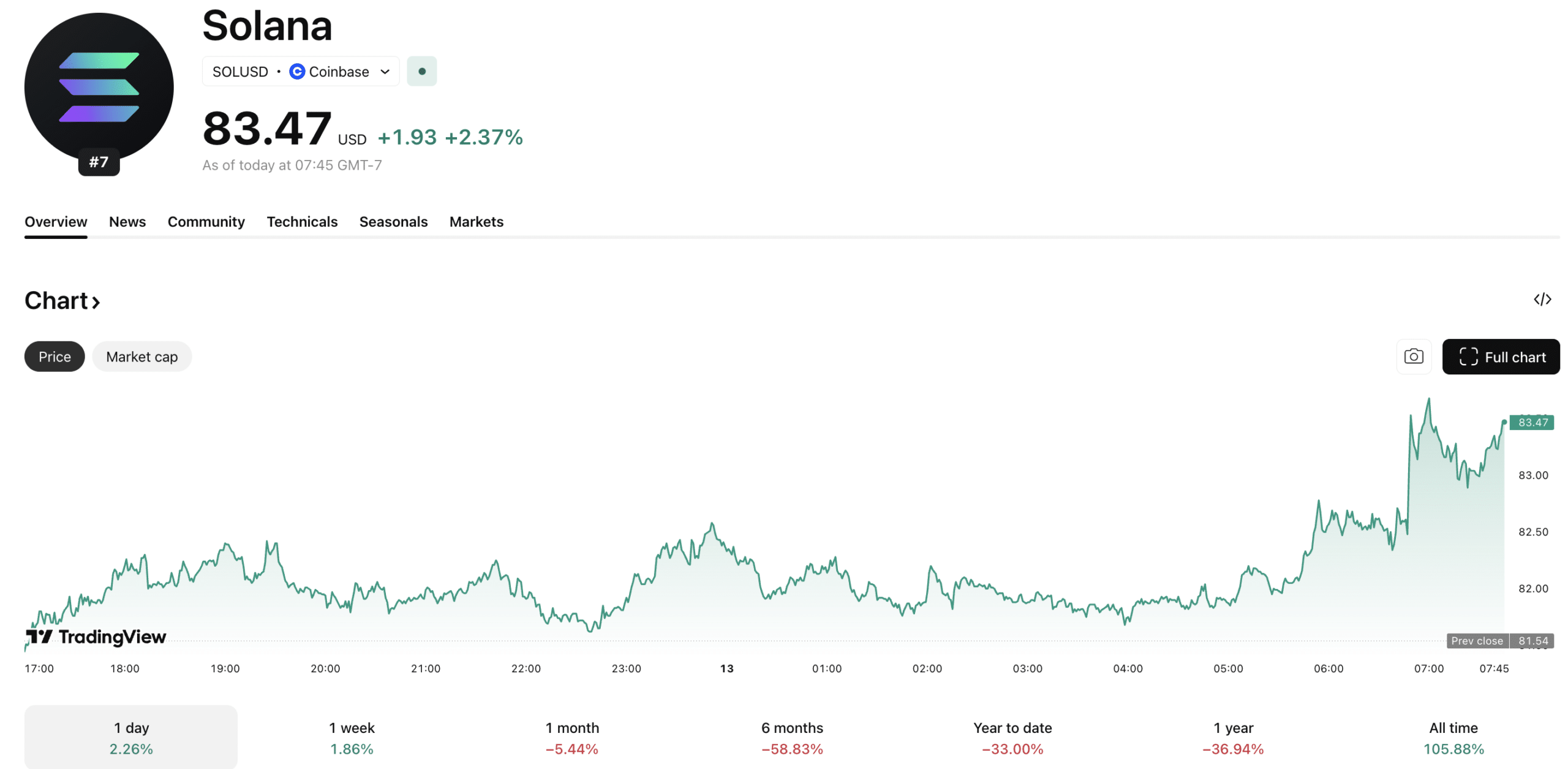Click the #7 rank badge
This screenshot has width=1568, height=769.
coord(99,162)
